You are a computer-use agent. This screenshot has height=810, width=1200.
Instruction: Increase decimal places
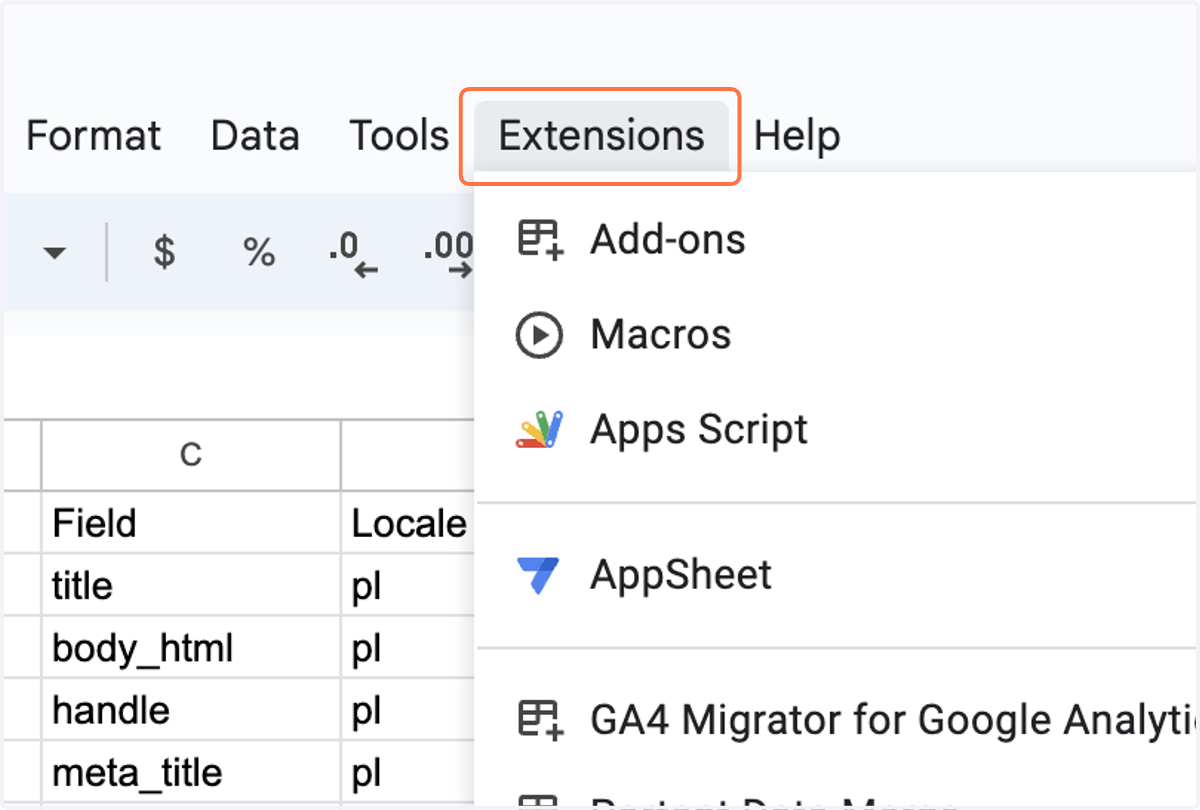[x=447, y=252]
